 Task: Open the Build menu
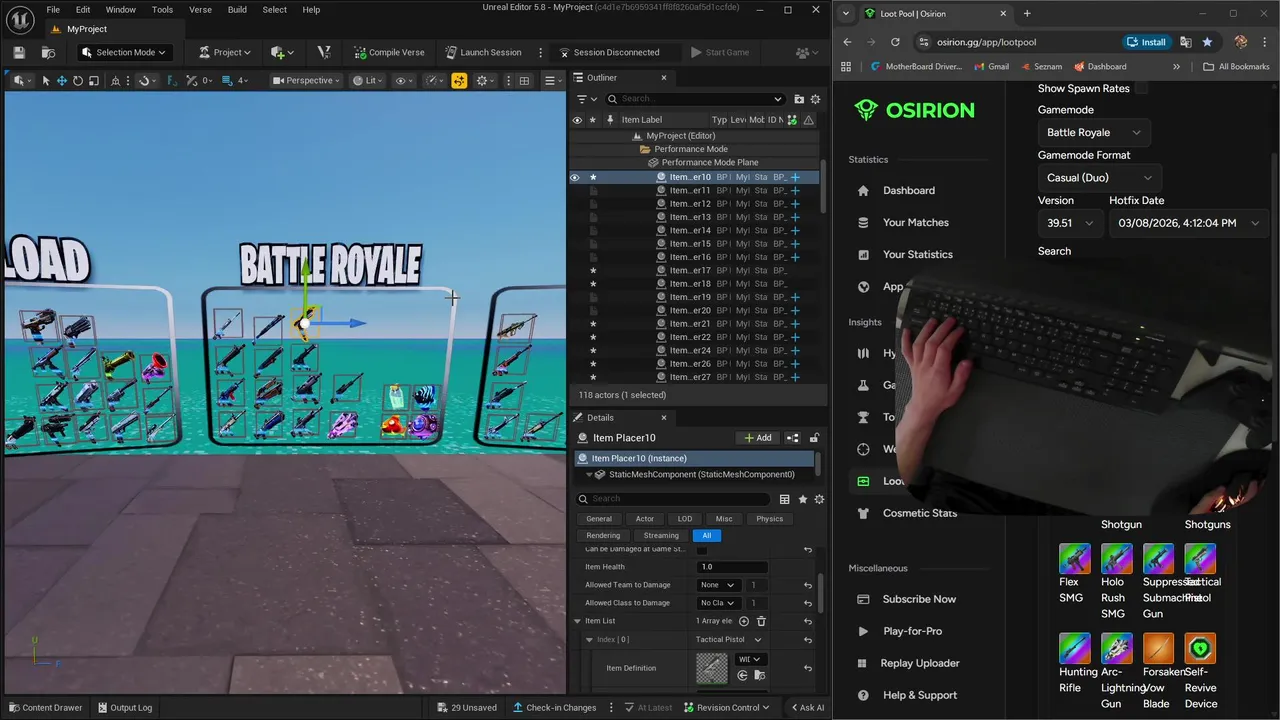tap(237, 10)
